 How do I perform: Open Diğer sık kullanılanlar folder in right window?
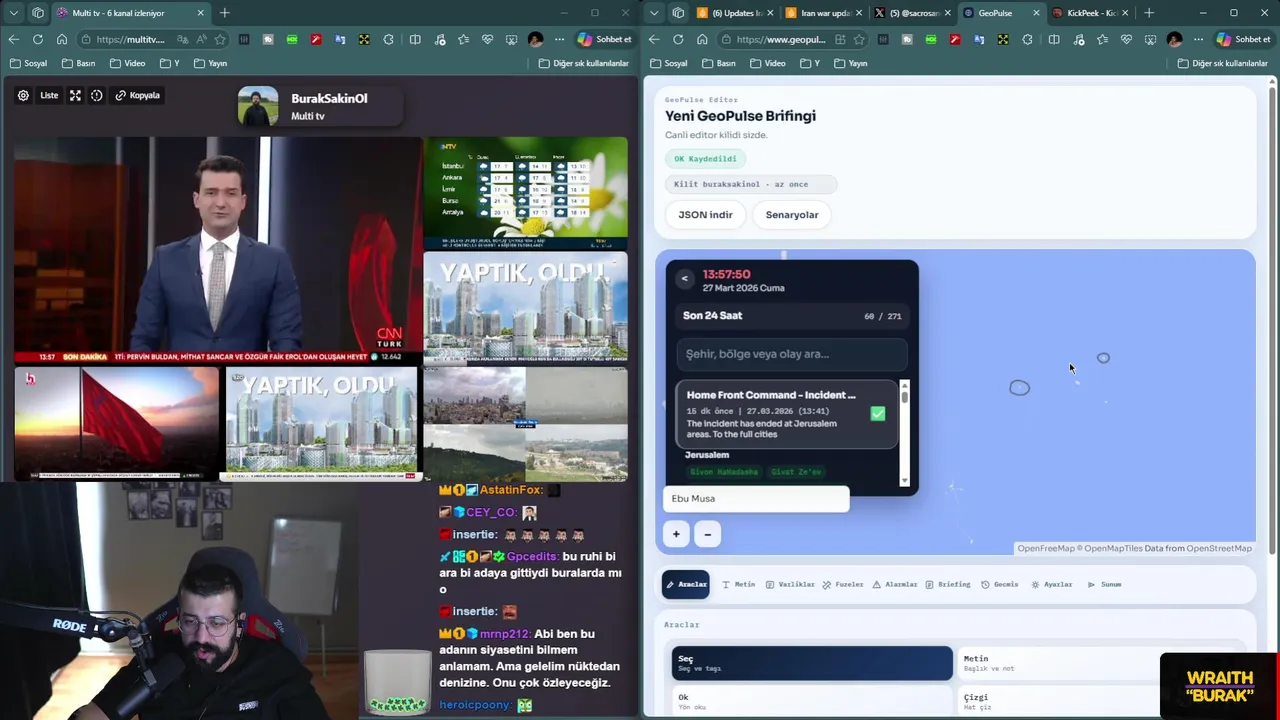pyautogui.click(x=1223, y=63)
